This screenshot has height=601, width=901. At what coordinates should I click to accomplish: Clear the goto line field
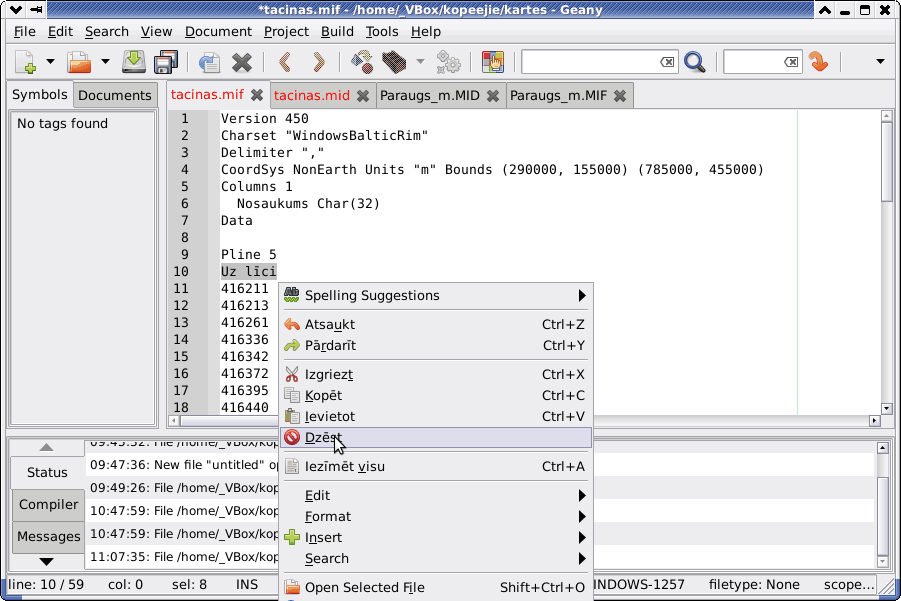[x=791, y=61]
